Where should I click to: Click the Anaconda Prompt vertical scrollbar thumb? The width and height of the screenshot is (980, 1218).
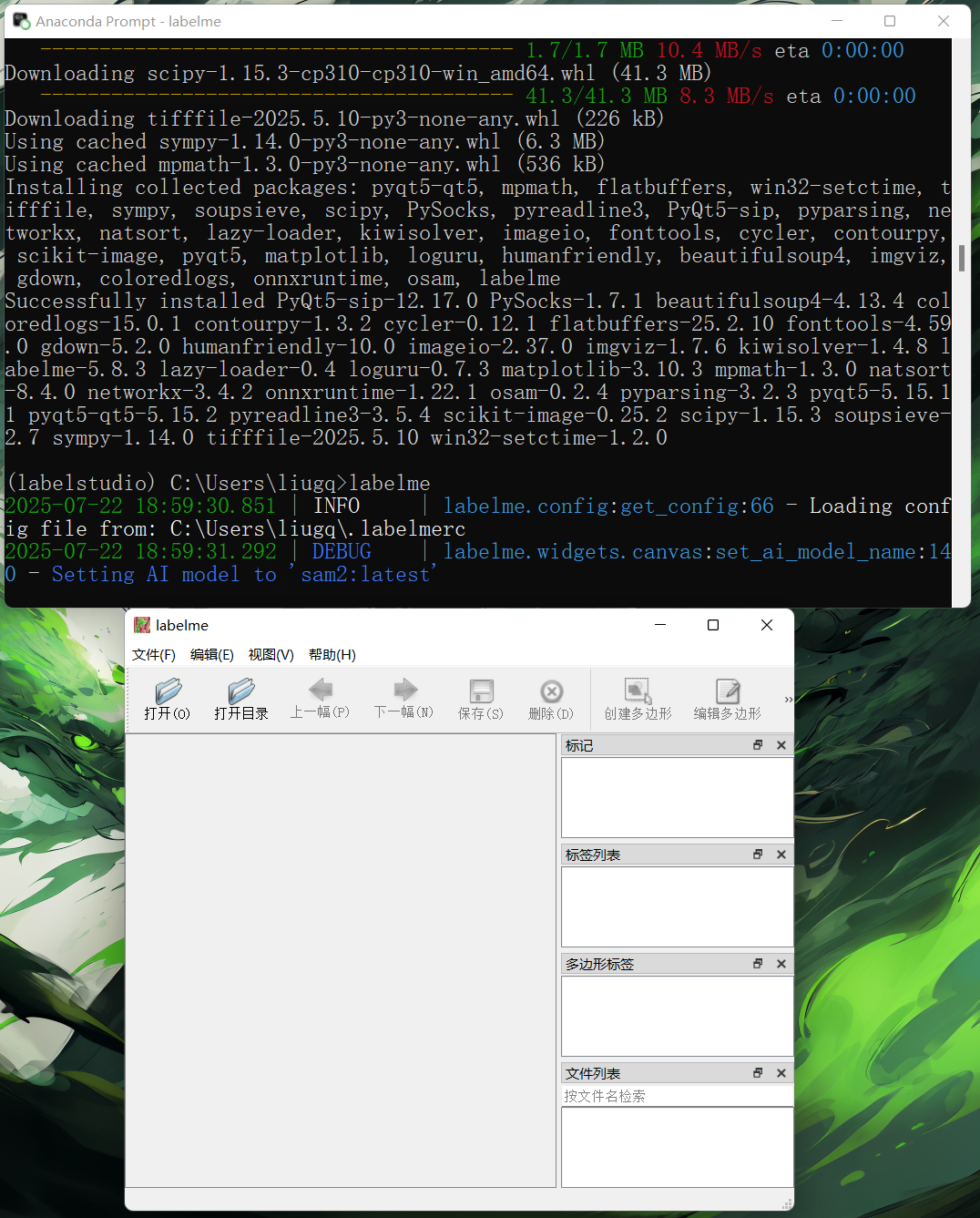pyautogui.click(x=962, y=259)
